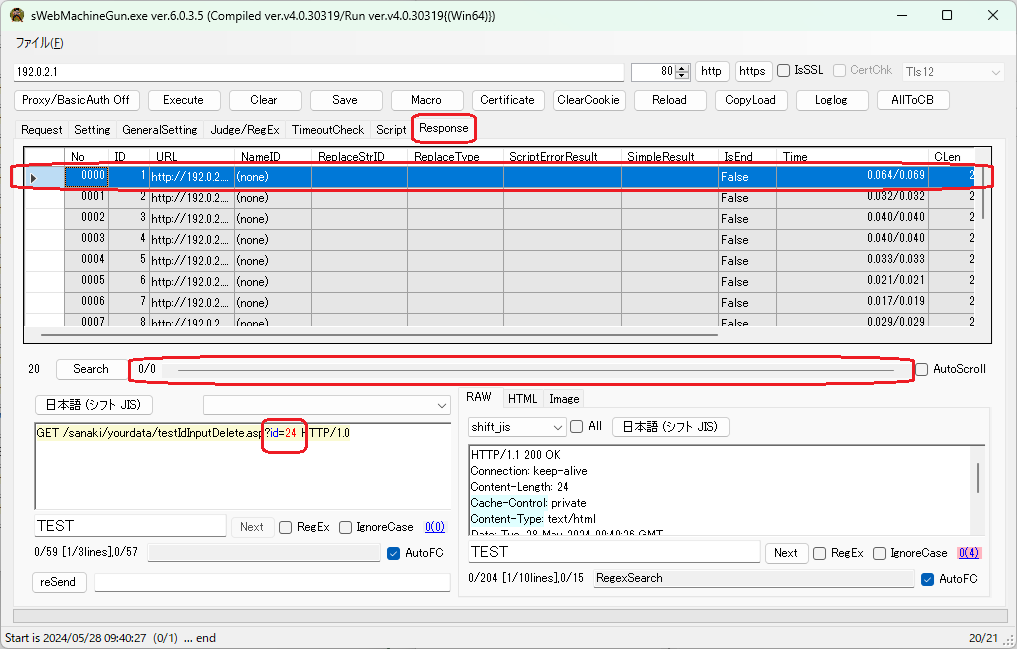Check the All checkbox
Viewport: 1017px width, 649px height.
click(577, 427)
